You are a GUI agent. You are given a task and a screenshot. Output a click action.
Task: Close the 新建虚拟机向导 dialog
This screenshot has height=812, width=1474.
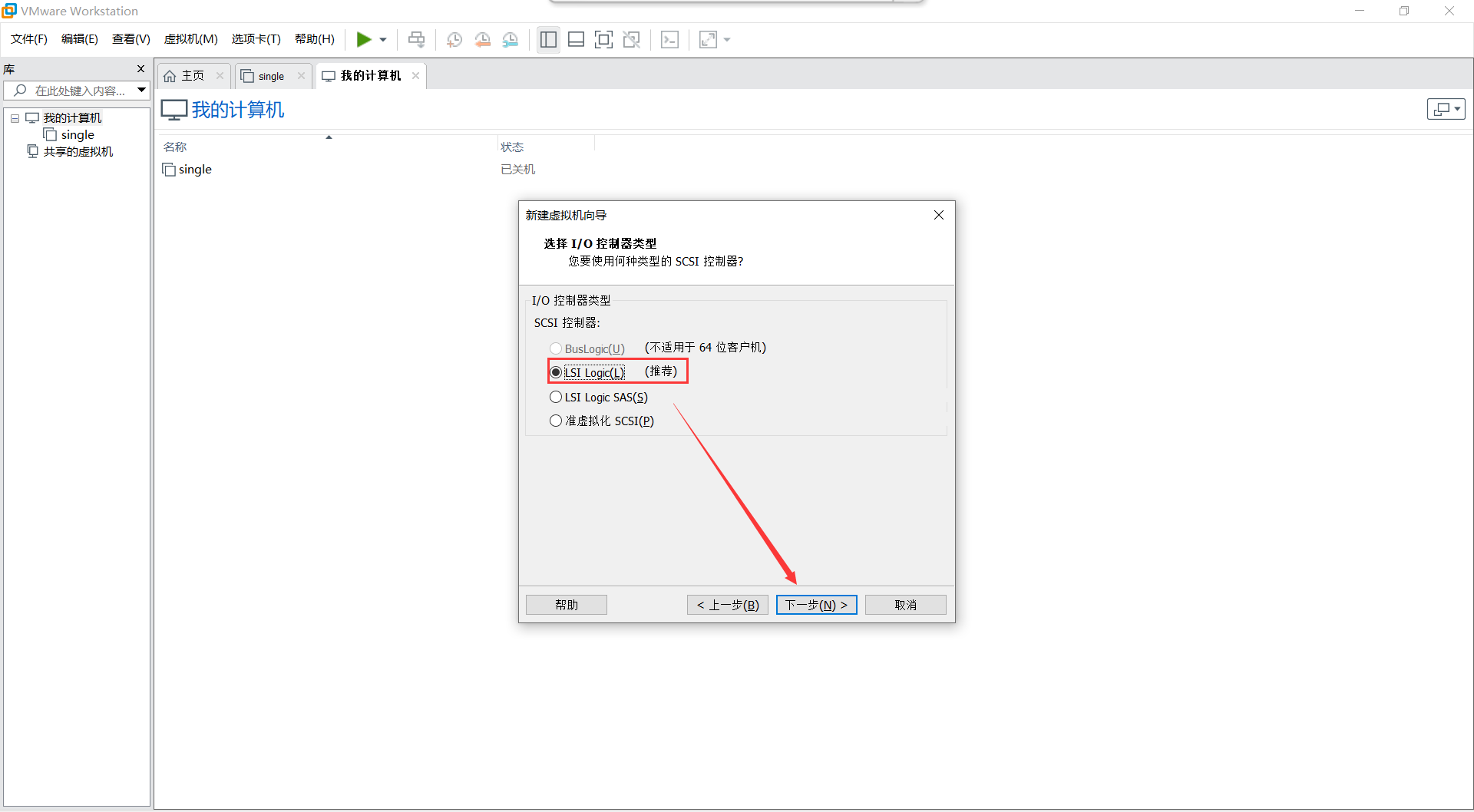939,215
